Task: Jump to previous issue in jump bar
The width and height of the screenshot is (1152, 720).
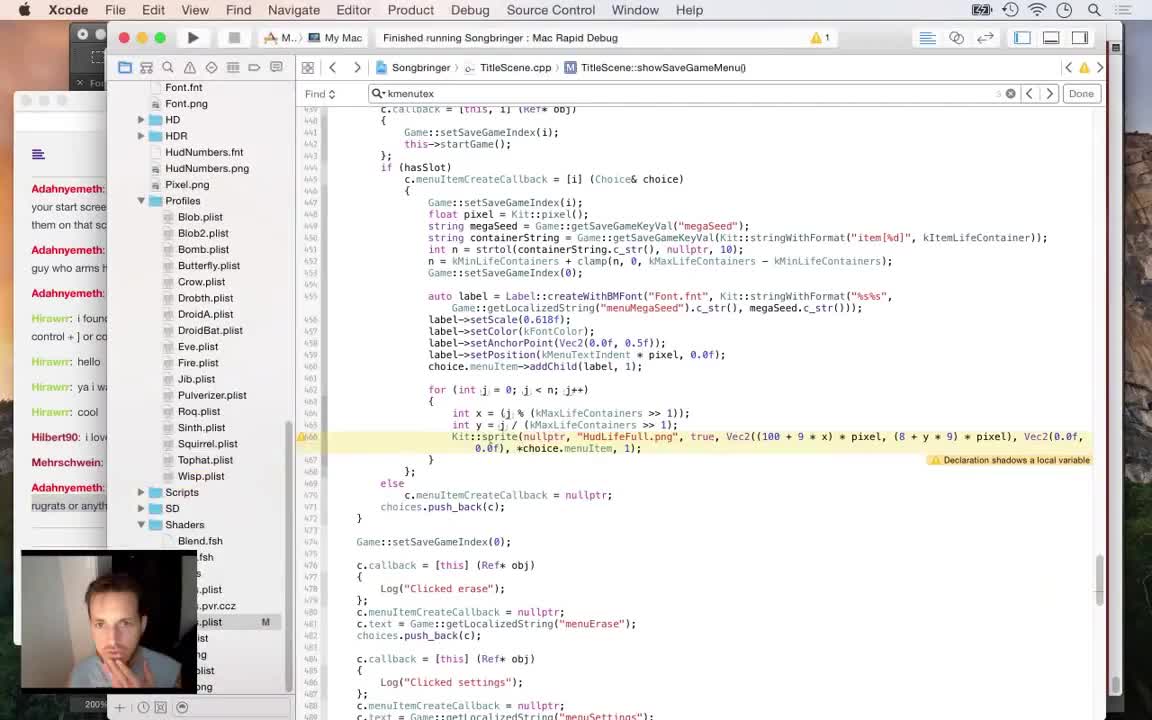Action: pyautogui.click(x=1068, y=68)
